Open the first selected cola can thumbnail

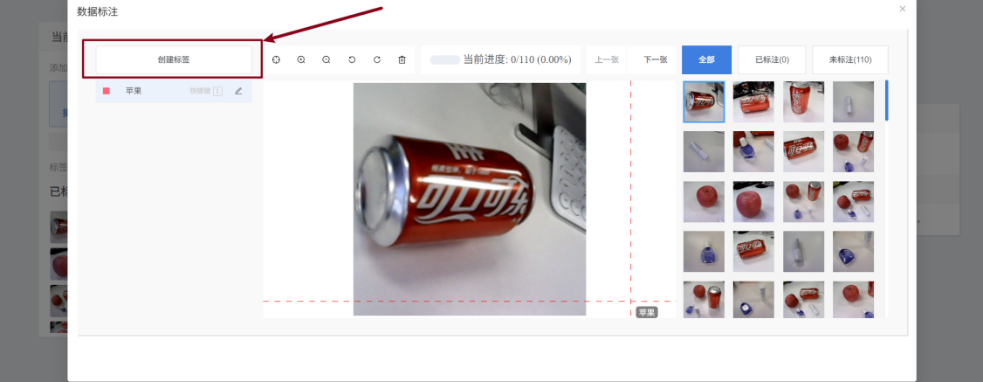pyautogui.click(x=703, y=102)
